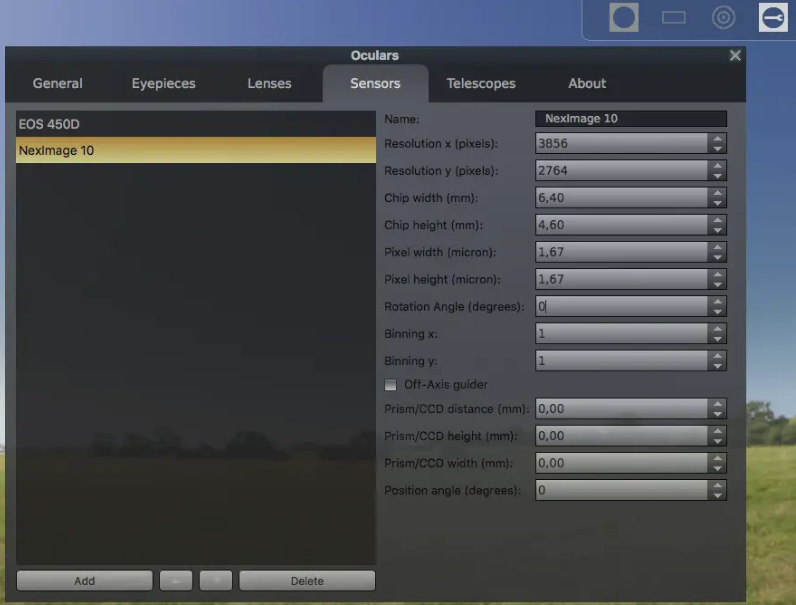Open the Telescopes tab

point(481,84)
